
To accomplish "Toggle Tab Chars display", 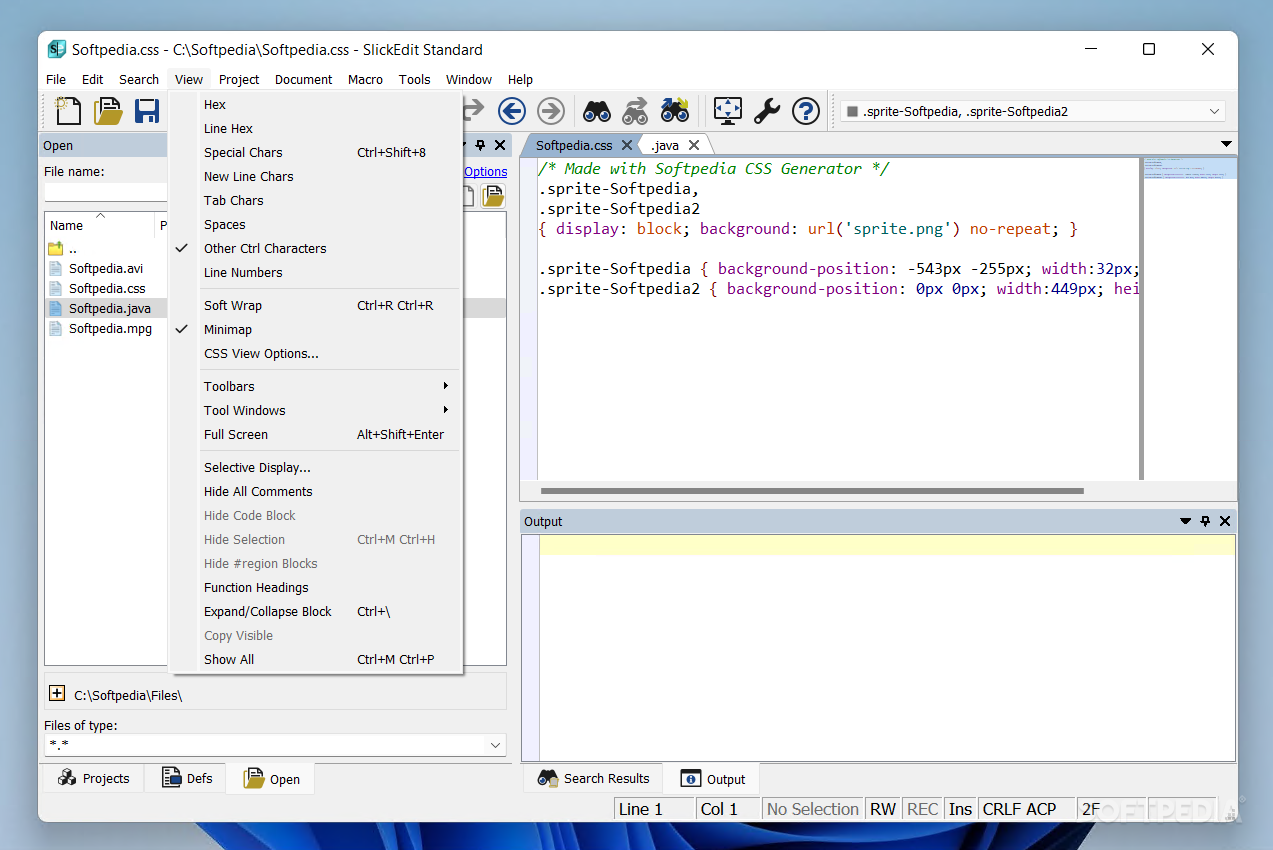I will [316, 200].
